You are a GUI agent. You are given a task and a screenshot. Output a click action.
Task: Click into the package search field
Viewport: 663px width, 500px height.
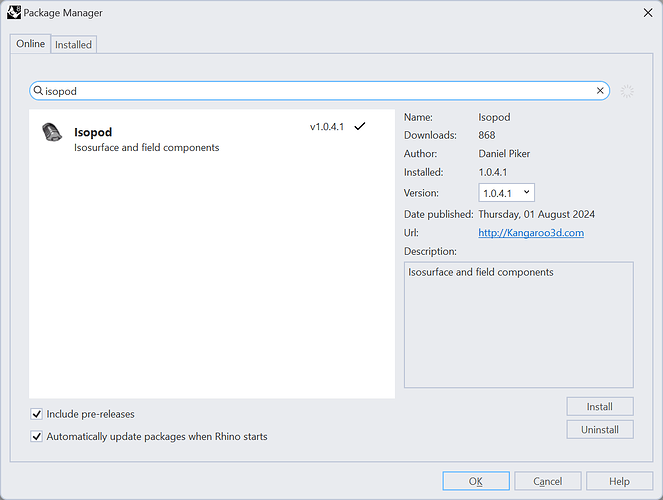[320, 91]
